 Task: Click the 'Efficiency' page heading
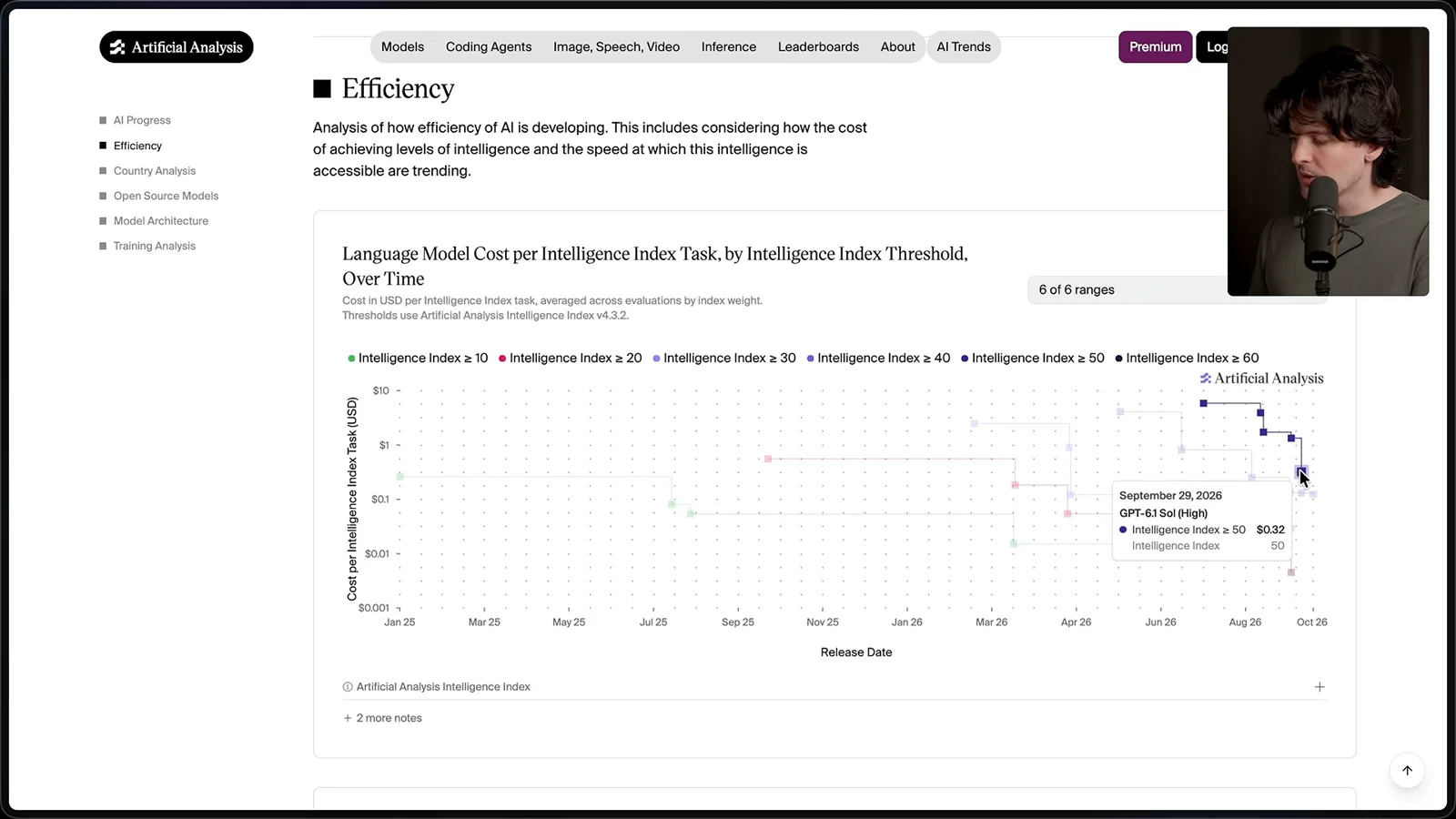point(398,89)
